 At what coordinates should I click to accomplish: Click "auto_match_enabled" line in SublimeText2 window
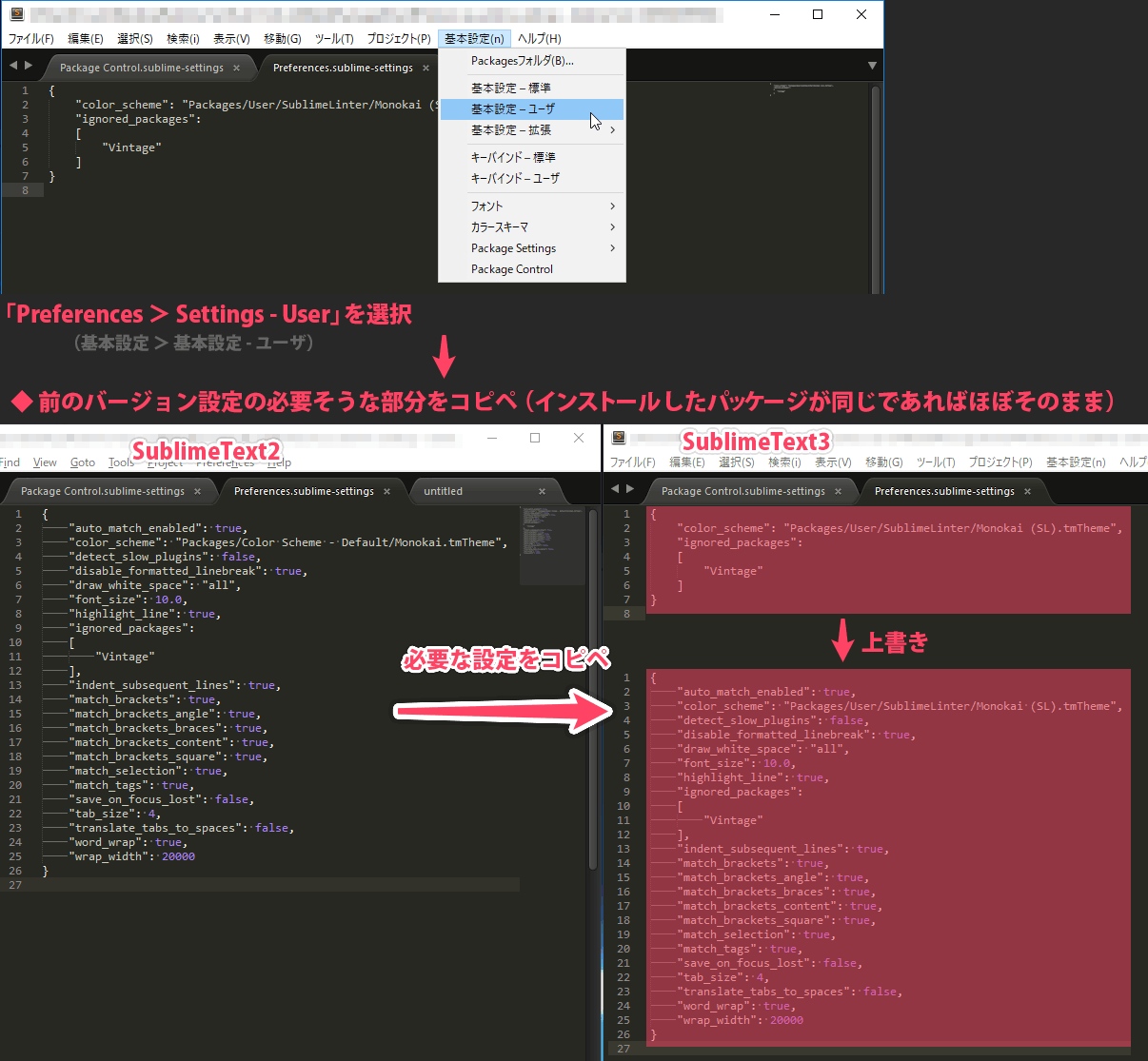[x=158, y=528]
